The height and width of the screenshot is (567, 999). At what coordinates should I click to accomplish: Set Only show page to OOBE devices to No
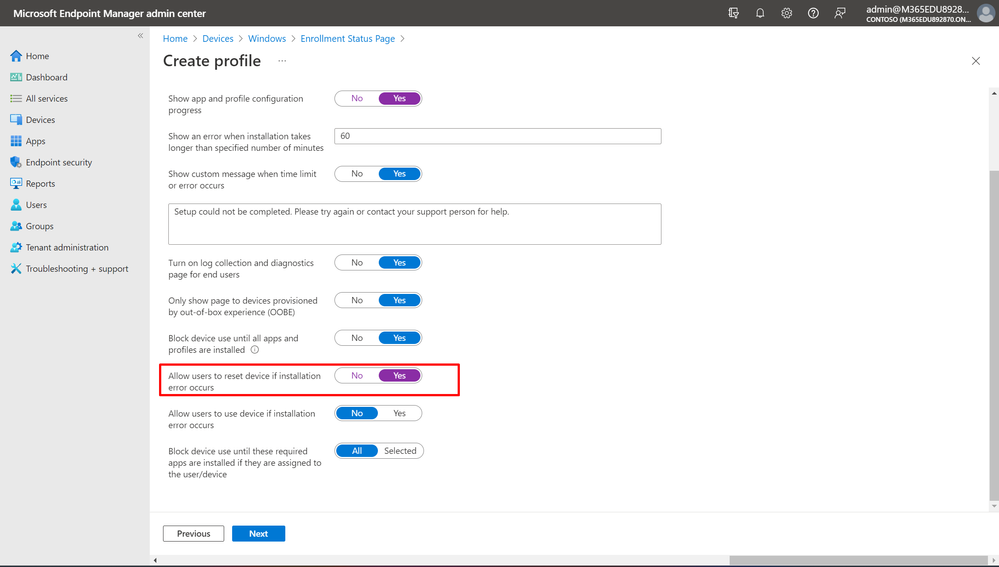[357, 300]
